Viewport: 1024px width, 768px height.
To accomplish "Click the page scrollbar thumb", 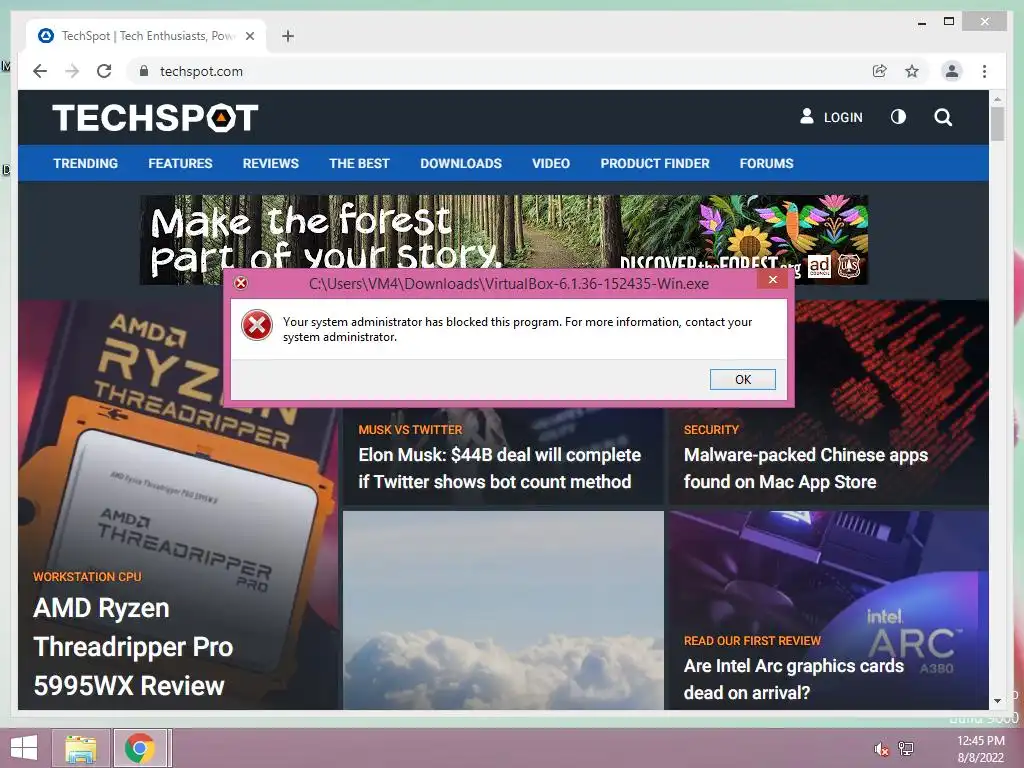I will [x=997, y=123].
